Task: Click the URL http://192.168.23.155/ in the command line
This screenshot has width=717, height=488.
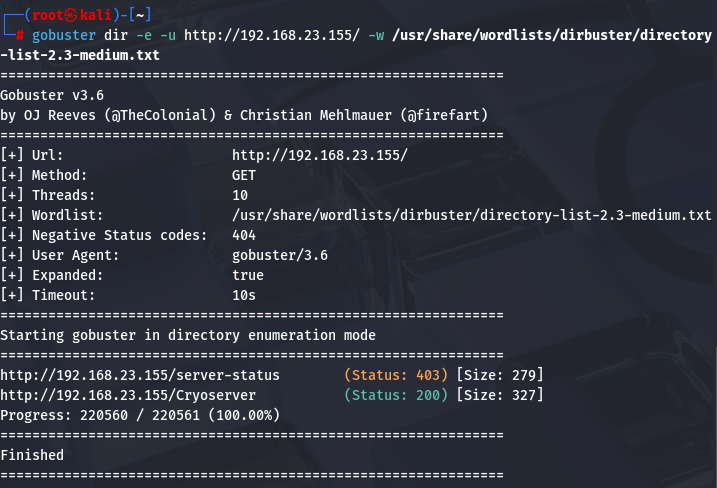Action: pyautogui.click(x=272, y=35)
